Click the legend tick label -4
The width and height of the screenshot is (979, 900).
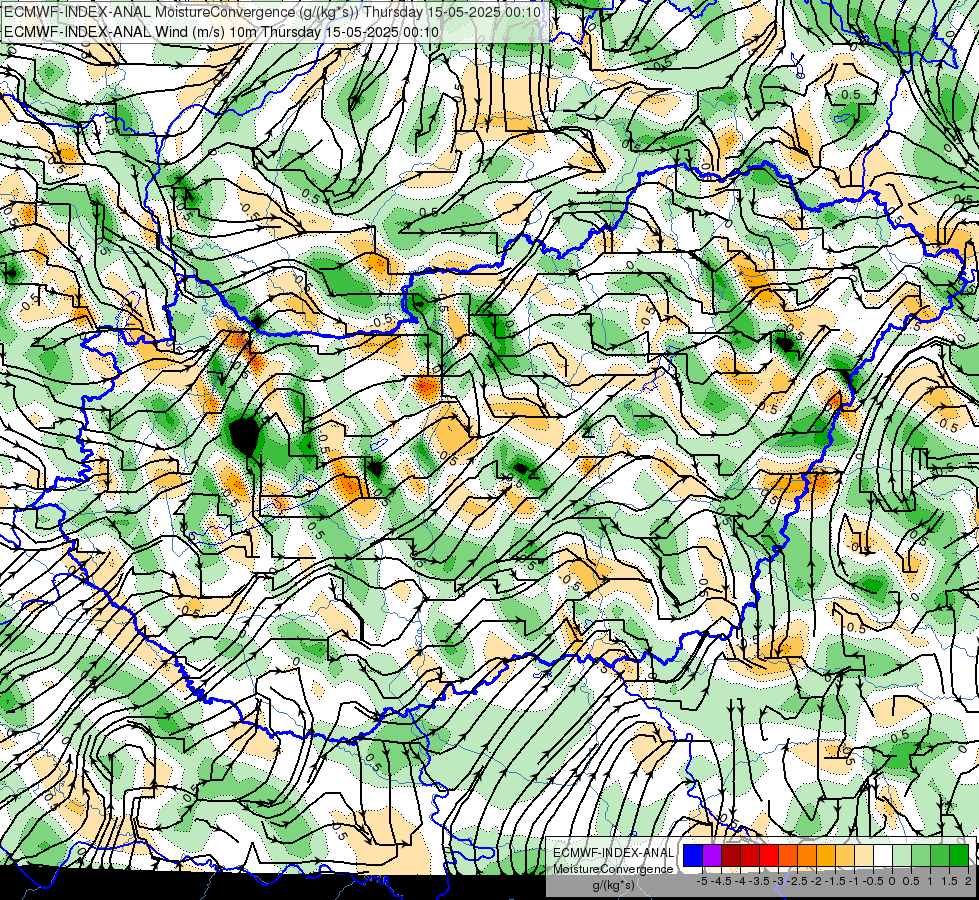tap(740, 881)
